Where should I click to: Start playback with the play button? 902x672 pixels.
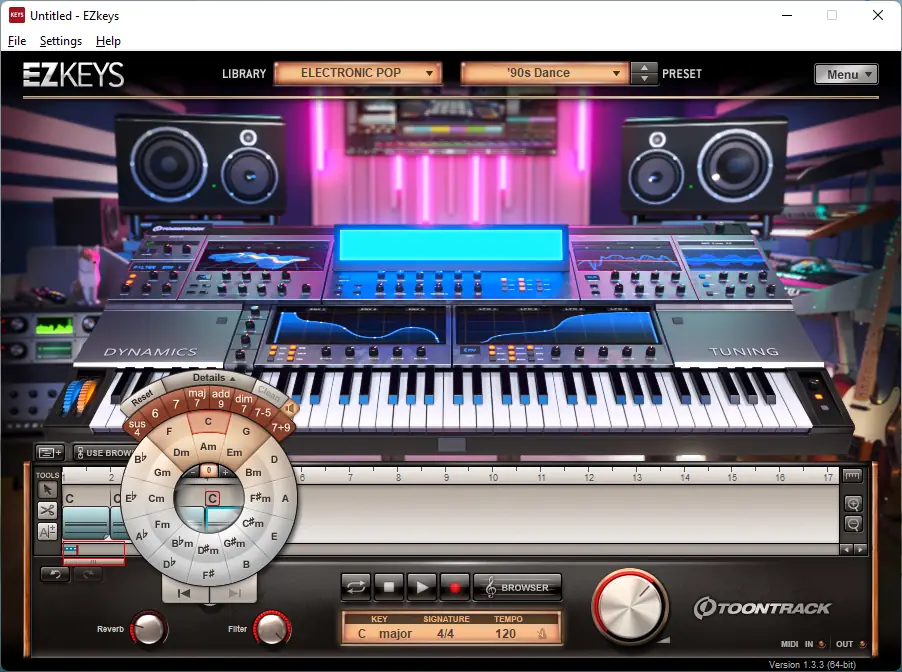click(422, 587)
